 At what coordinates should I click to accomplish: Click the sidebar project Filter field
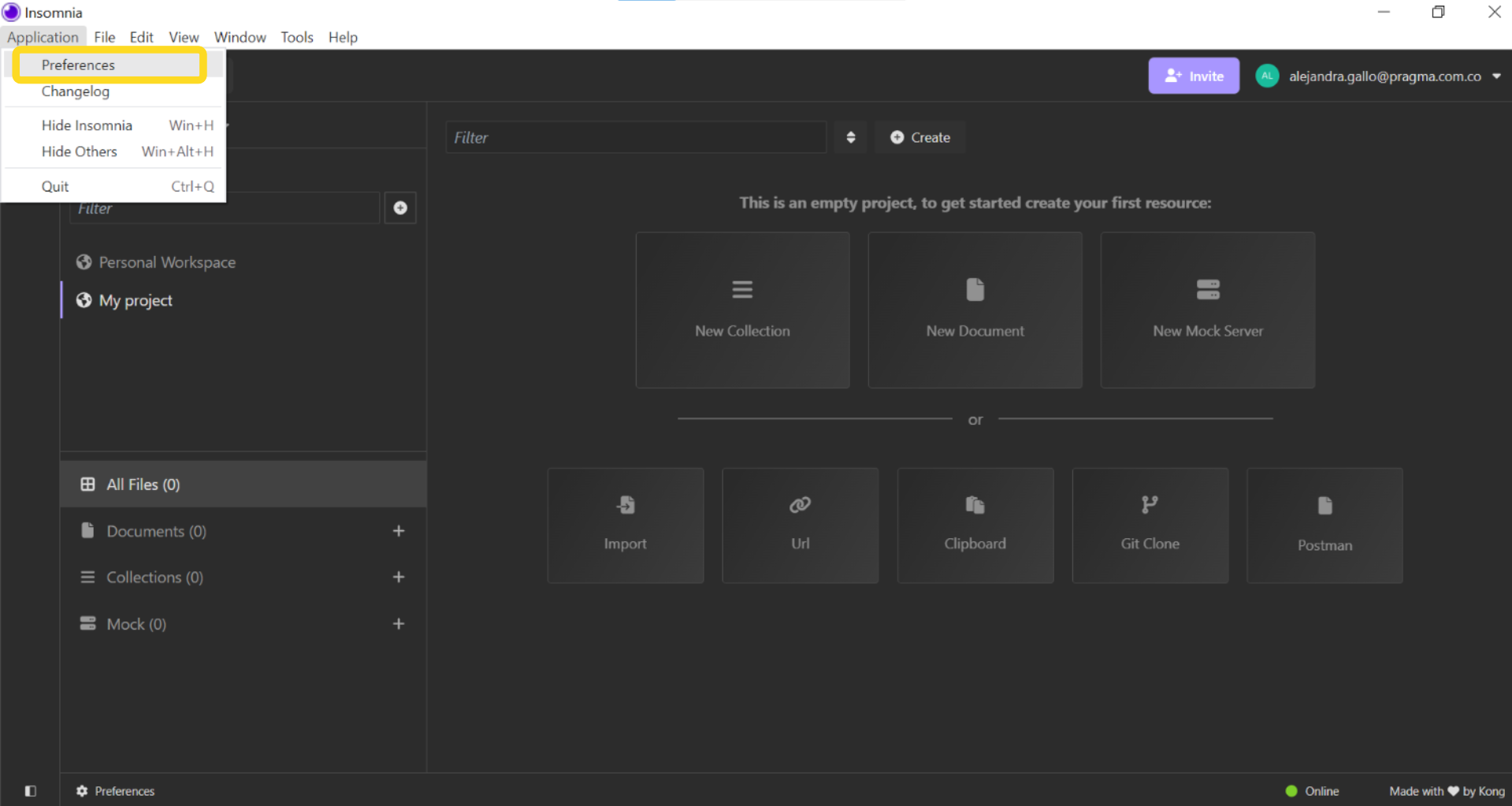tap(225, 208)
